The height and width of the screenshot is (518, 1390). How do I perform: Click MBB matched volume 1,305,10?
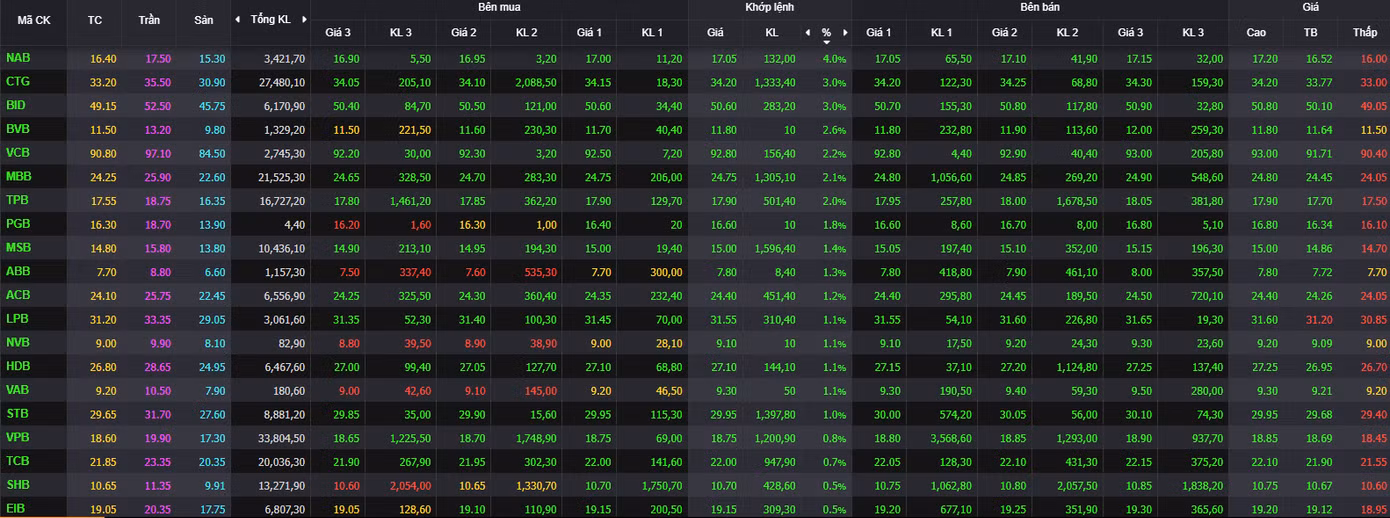(774, 177)
